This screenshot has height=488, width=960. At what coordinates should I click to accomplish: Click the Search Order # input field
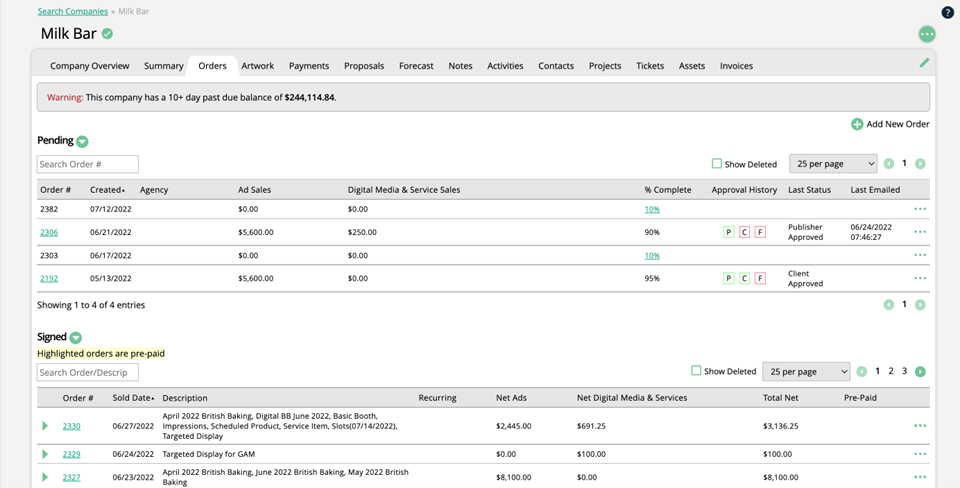point(88,164)
